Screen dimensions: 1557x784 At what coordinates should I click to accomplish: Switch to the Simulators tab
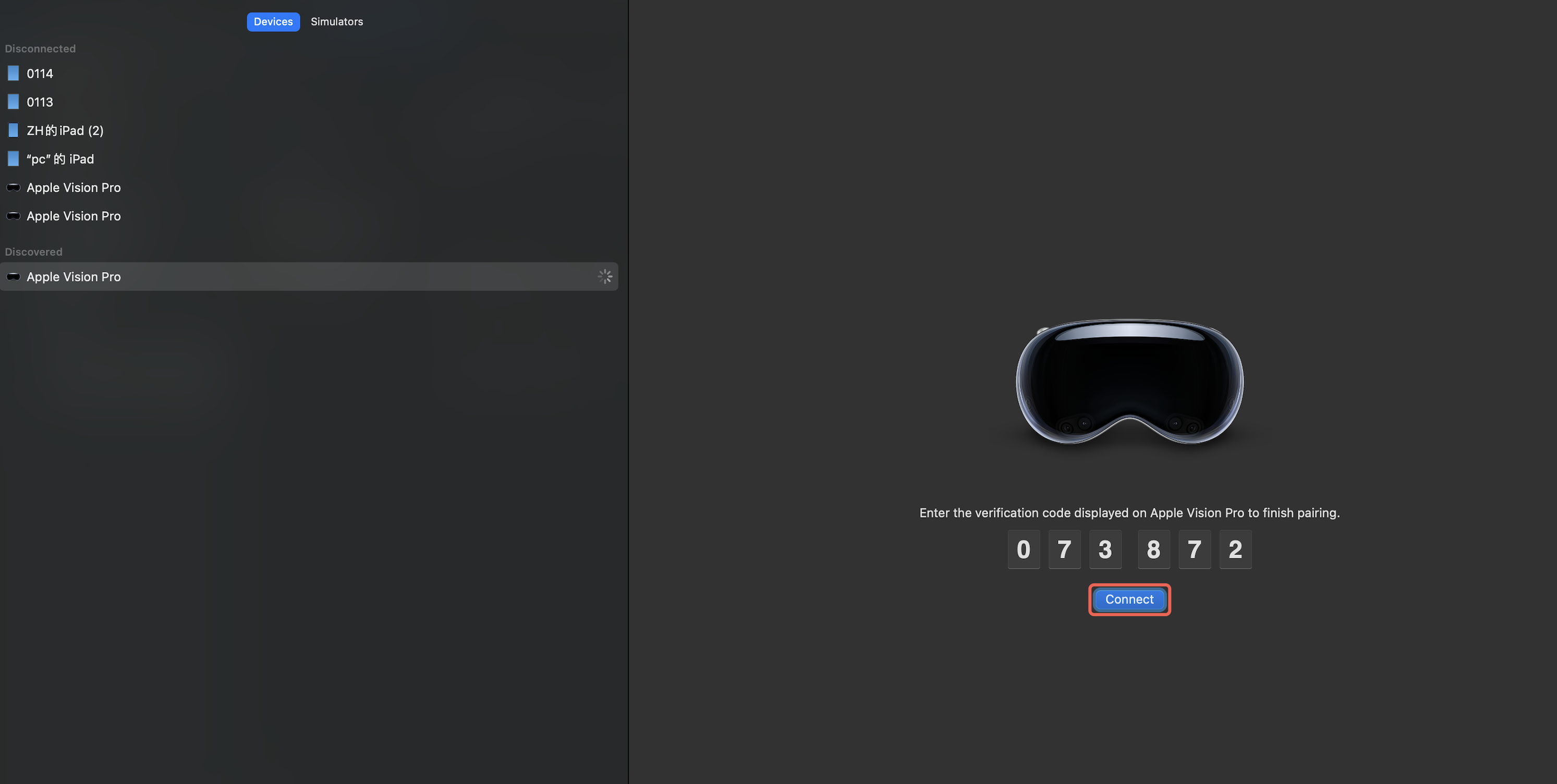[337, 22]
